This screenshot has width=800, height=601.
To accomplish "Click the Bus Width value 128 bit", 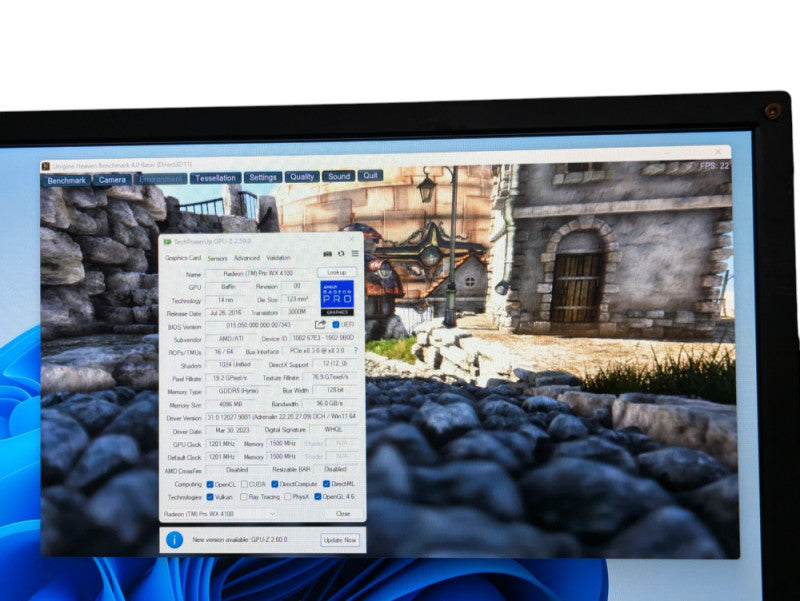I will pyautogui.click(x=335, y=390).
